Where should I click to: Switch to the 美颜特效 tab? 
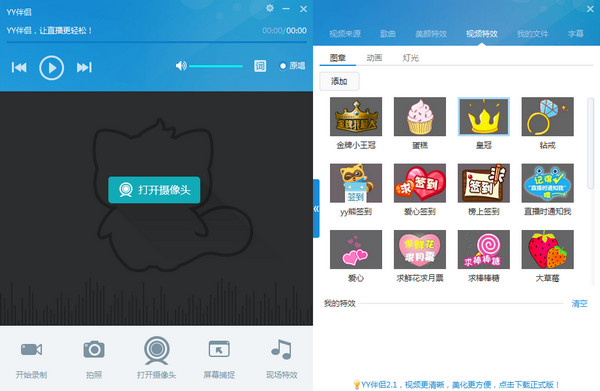431,34
